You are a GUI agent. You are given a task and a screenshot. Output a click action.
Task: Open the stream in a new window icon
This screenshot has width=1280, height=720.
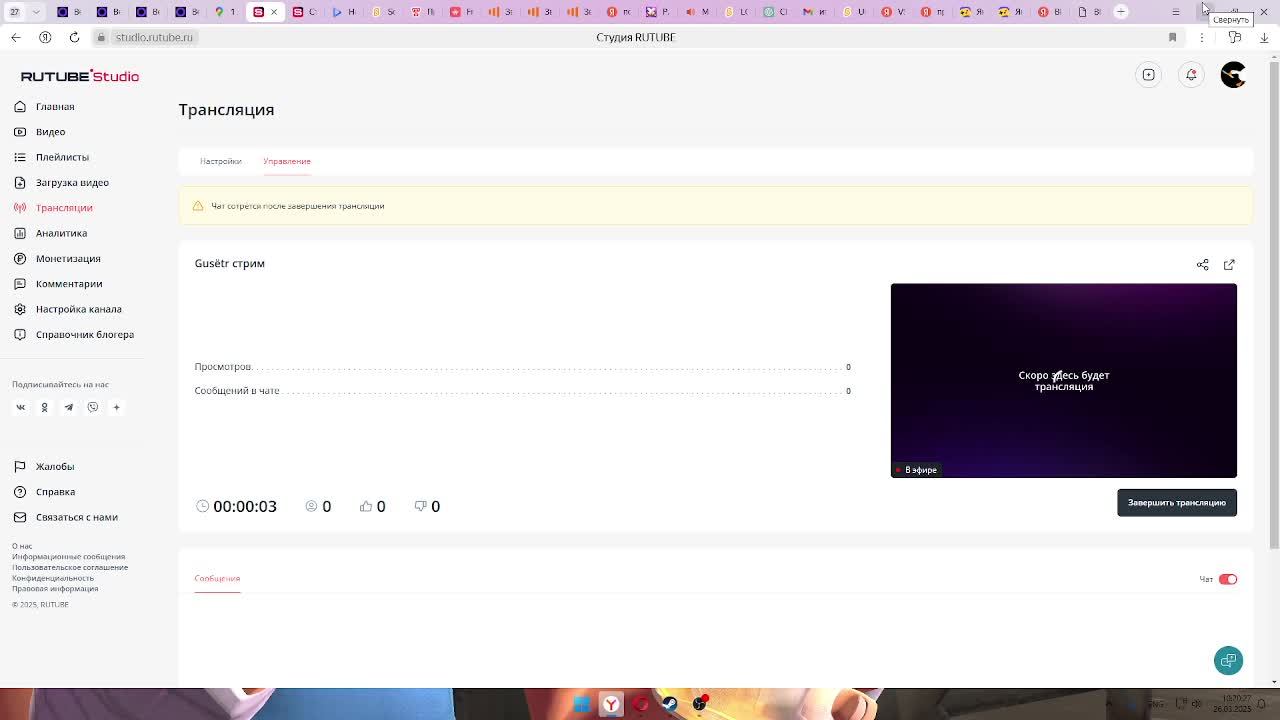click(x=1229, y=264)
